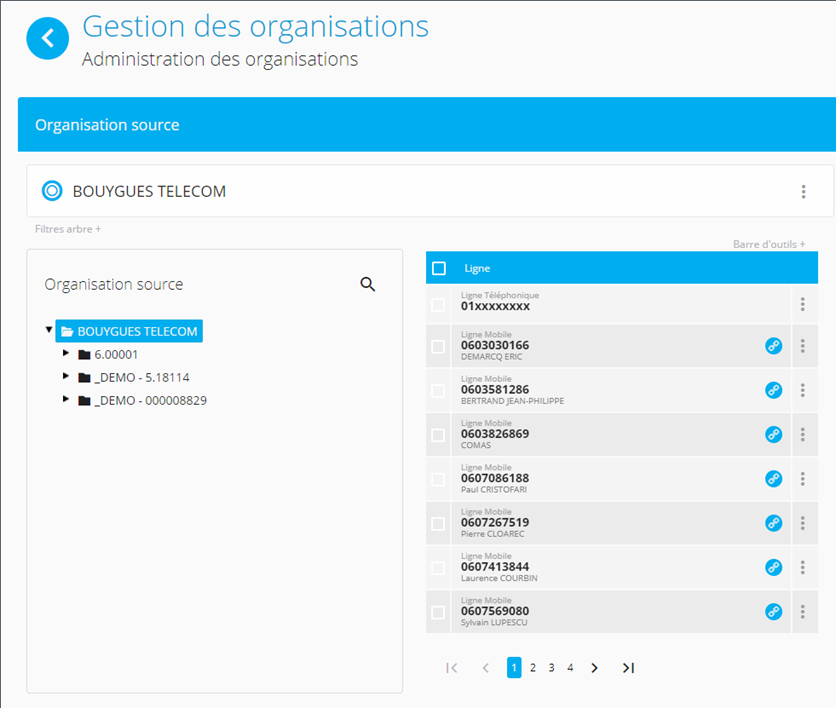Viewport: 836px width, 708px height.
Task: Expand the _DEMO - 5.18114 folder arrow
Action: click(x=66, y=376)
